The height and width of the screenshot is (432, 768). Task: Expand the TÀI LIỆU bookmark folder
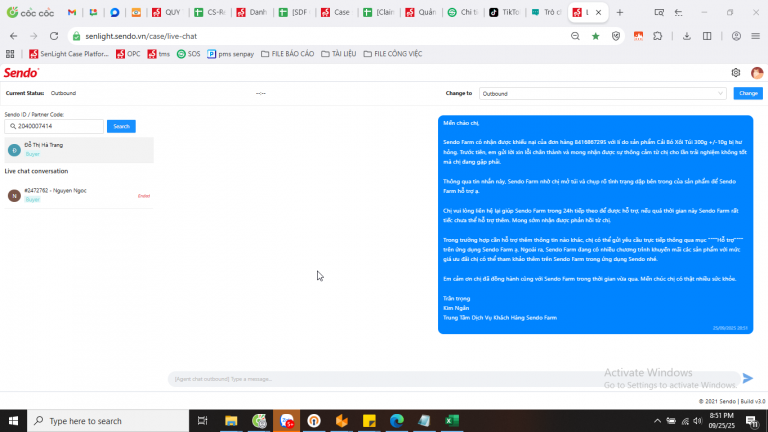pos(338,54)
